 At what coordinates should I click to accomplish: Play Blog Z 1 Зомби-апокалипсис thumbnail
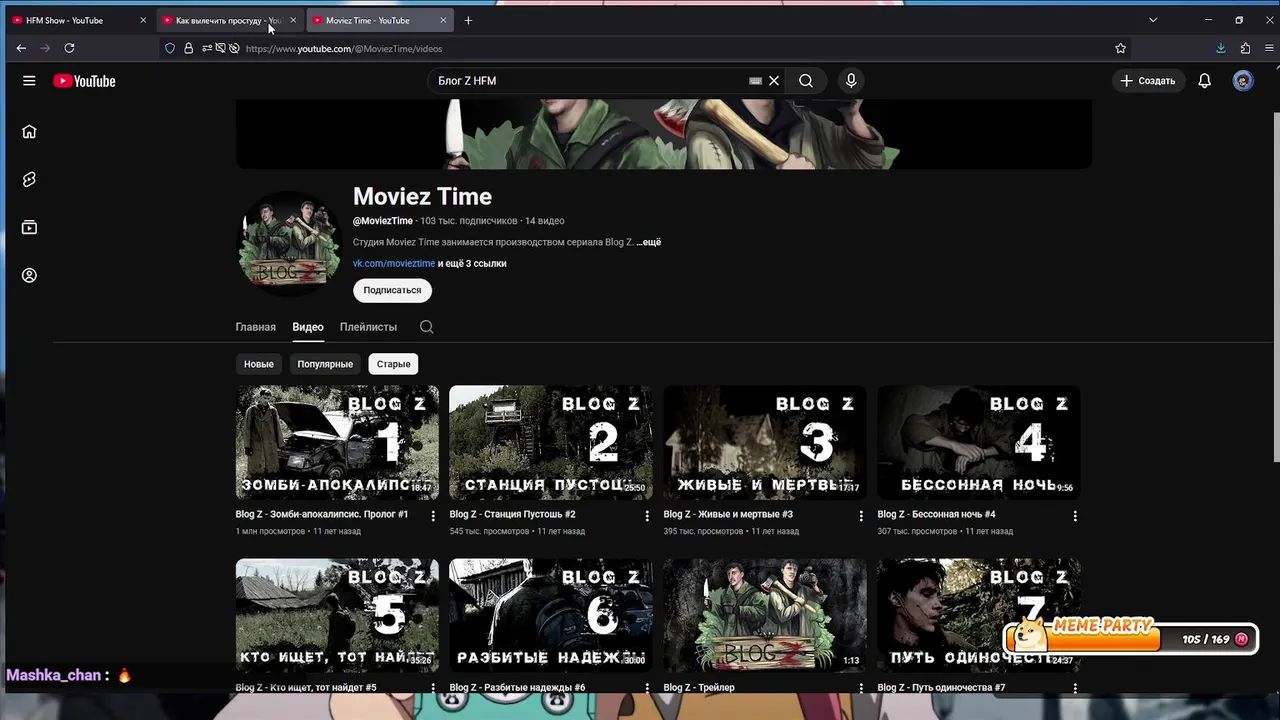pos(337,442)
